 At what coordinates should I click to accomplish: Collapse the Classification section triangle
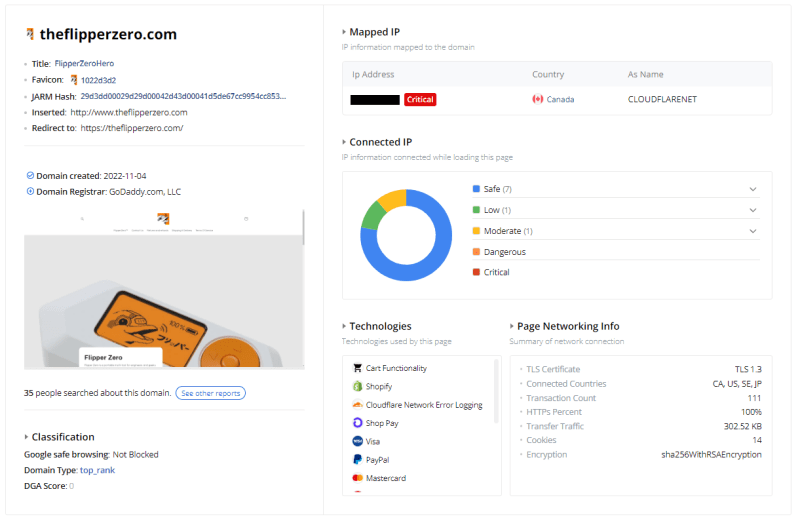point(26,437)
